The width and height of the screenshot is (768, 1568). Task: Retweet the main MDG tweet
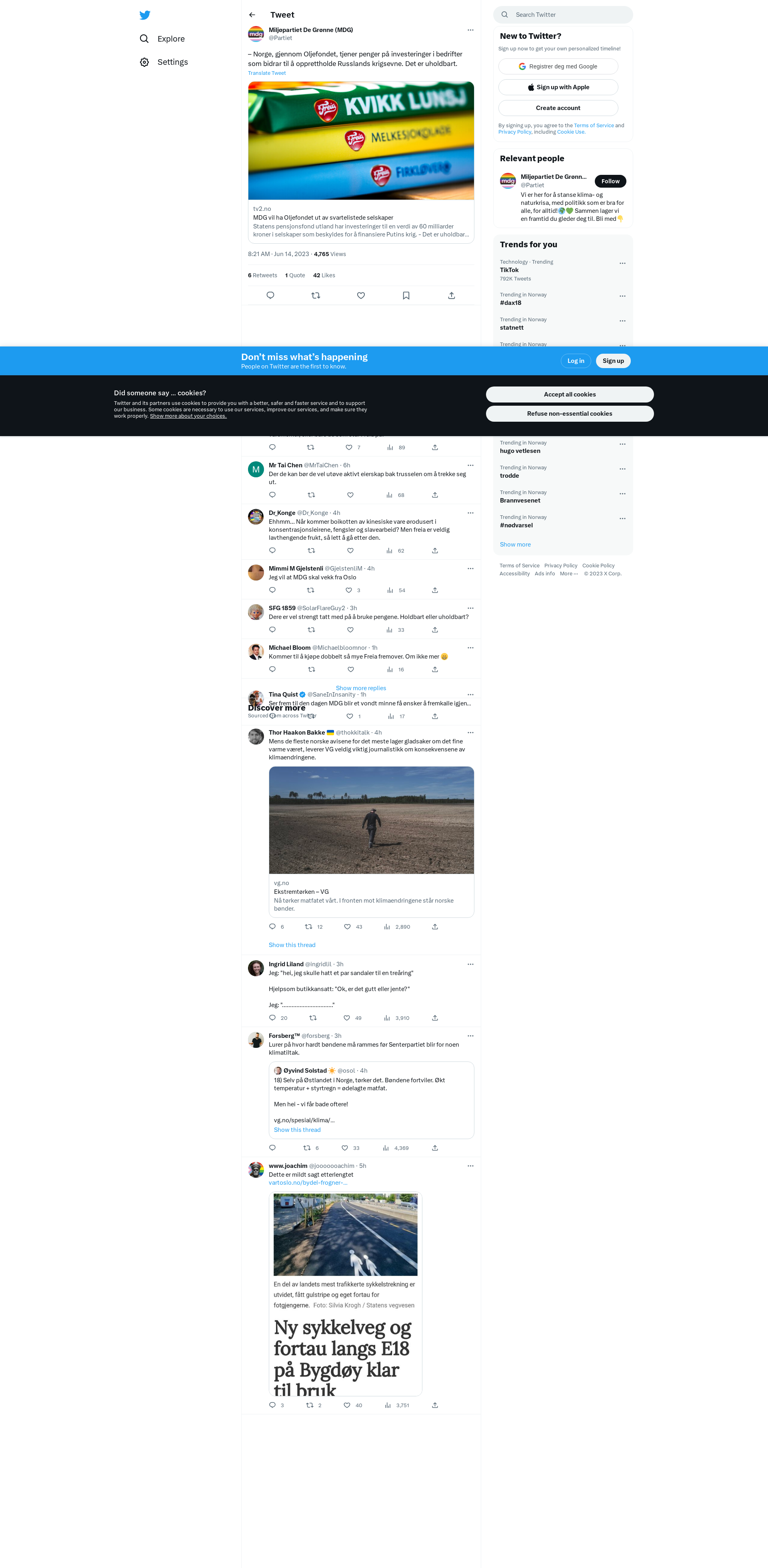(315, 295)
